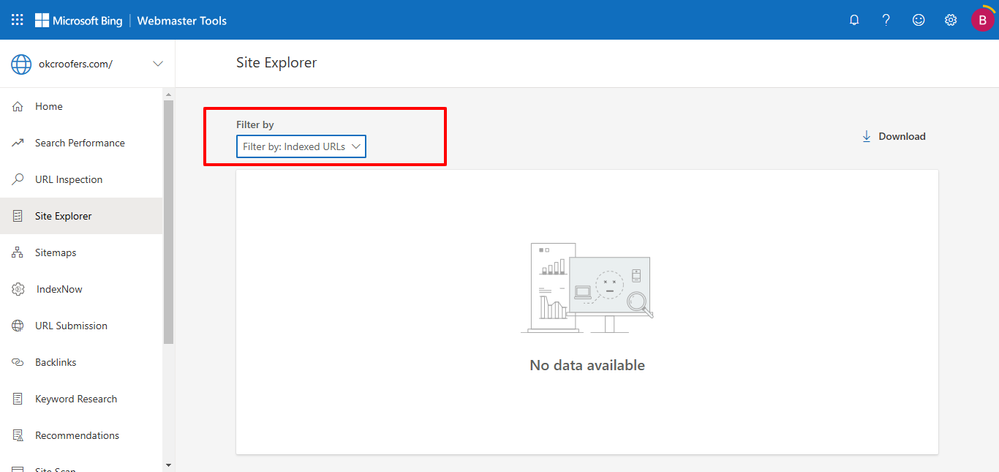Click the feedback smiley icon

click(918, 20)
